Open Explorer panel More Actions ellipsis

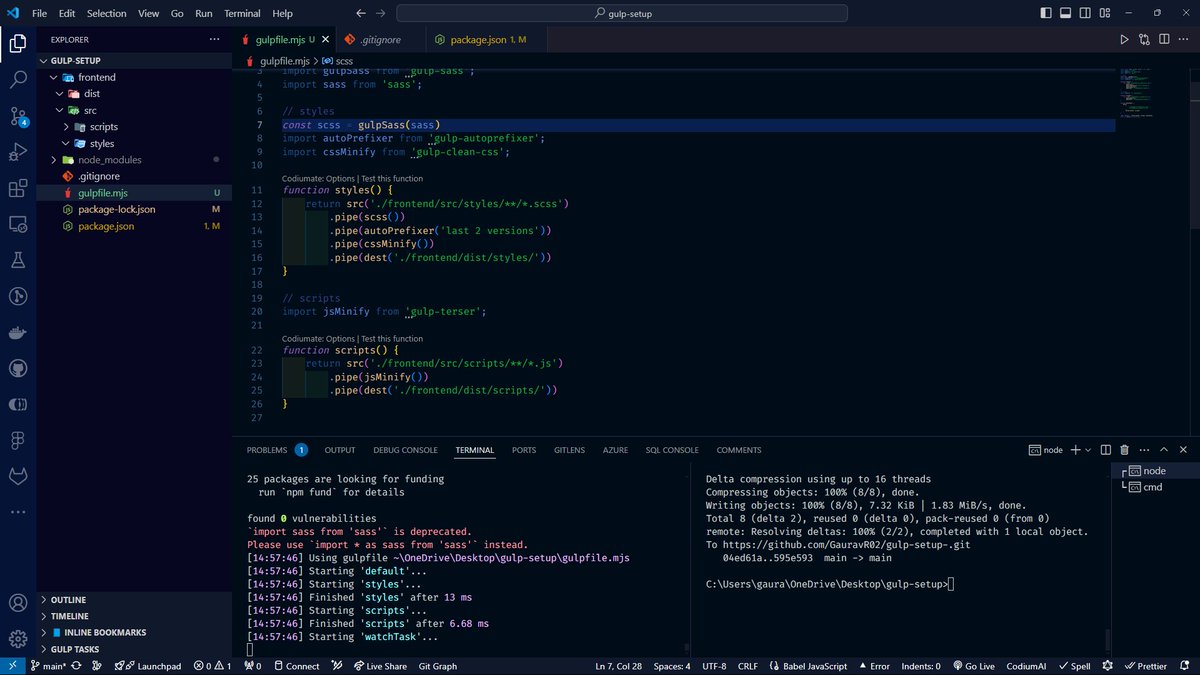tap(214, 40)
